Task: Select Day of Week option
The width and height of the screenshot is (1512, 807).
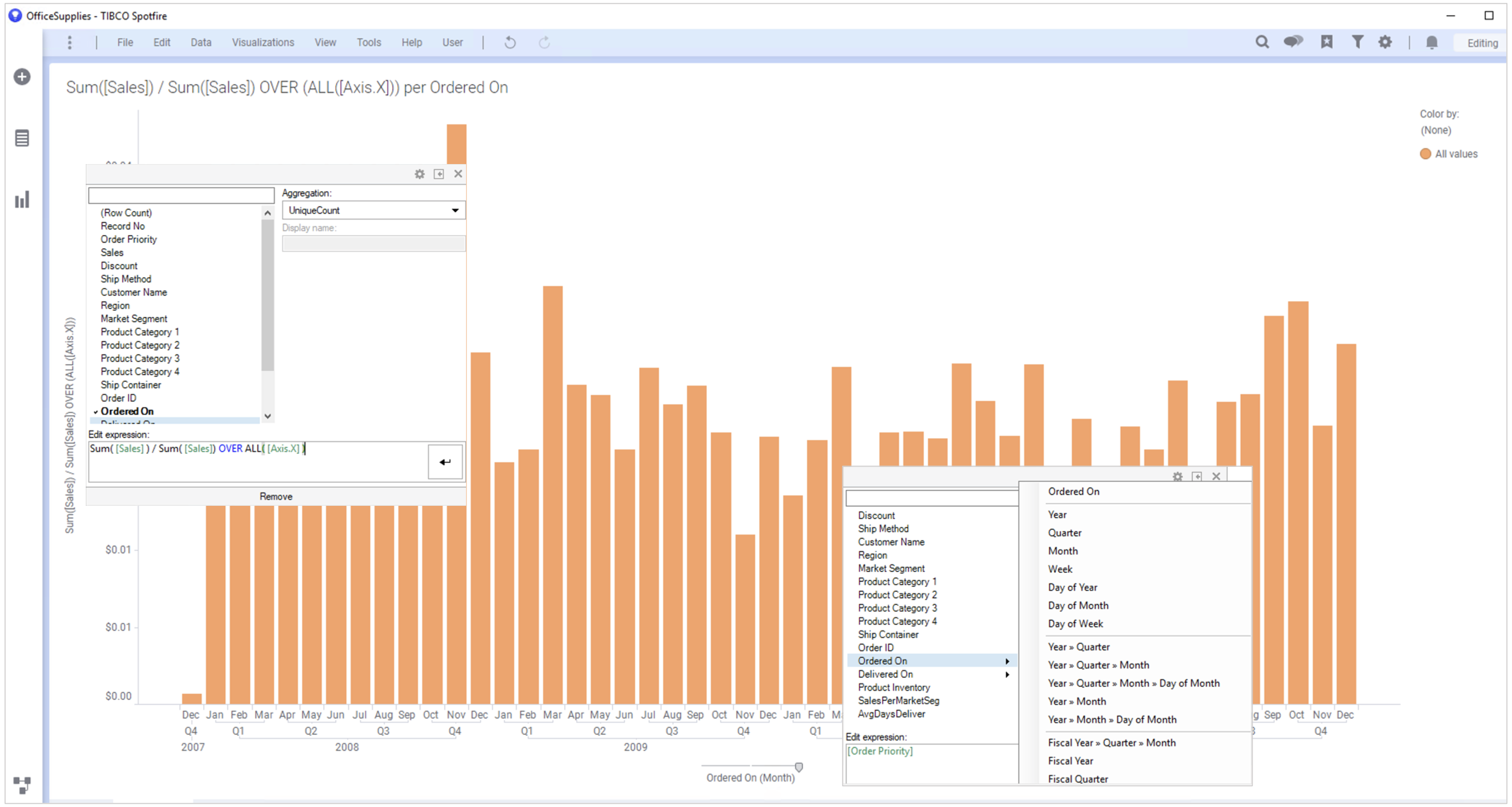Action: [x=1076, y=624]
